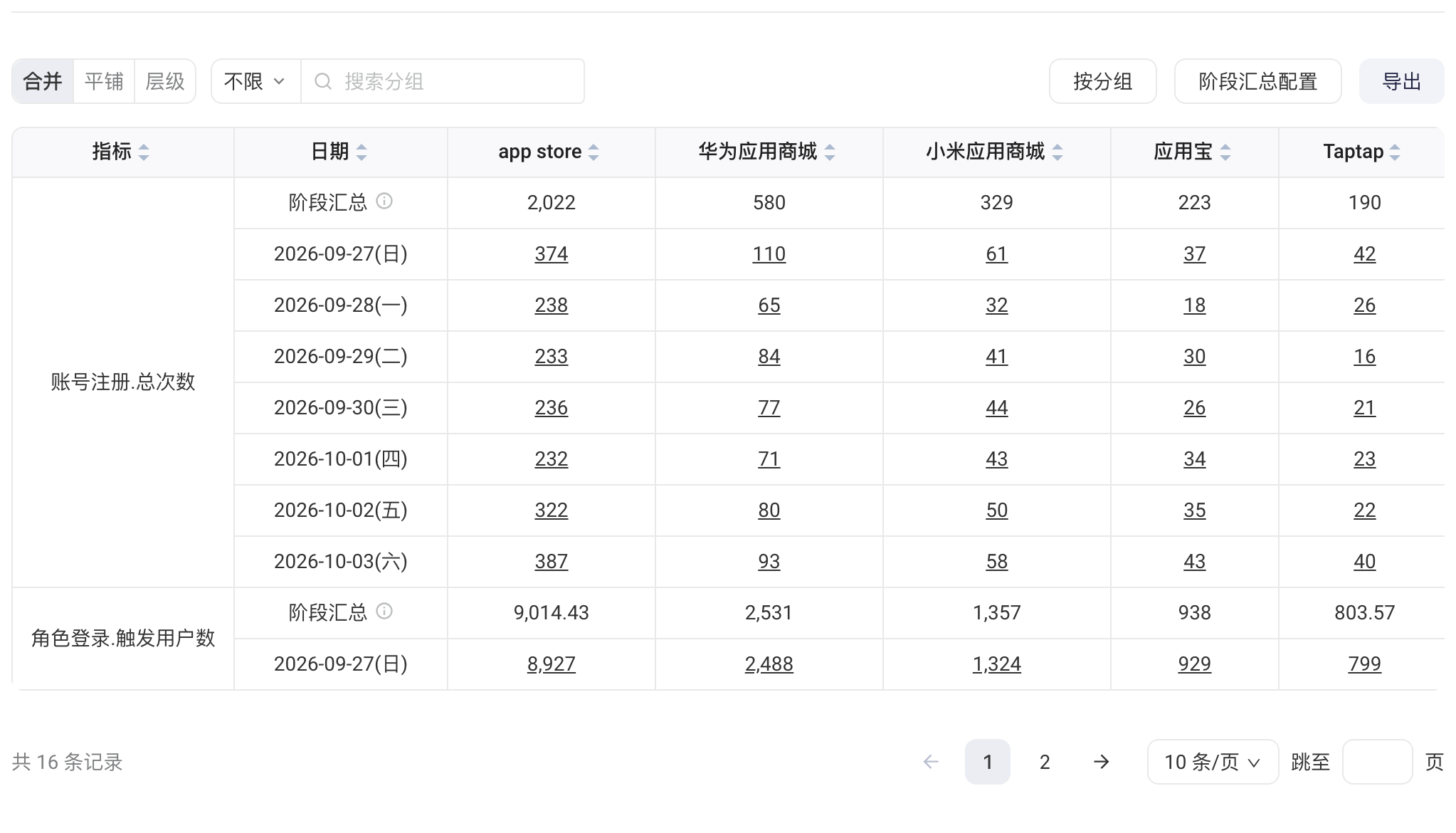Screen dimensions: 1456x833
Task: Open app store value 8,927
Action: point(552,664)
